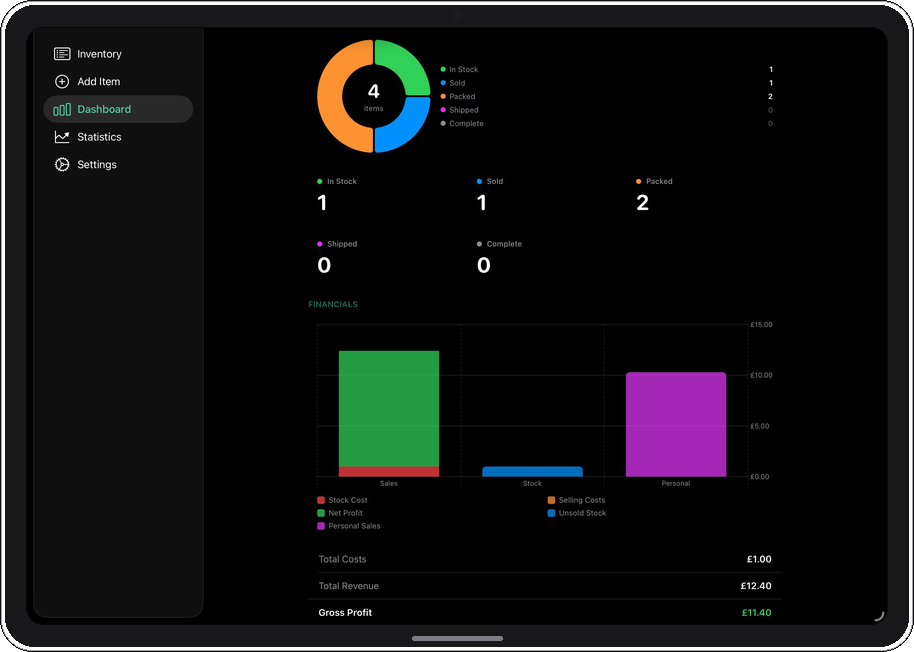Click the £1.00 Total Costs value

tap(759, 559)
